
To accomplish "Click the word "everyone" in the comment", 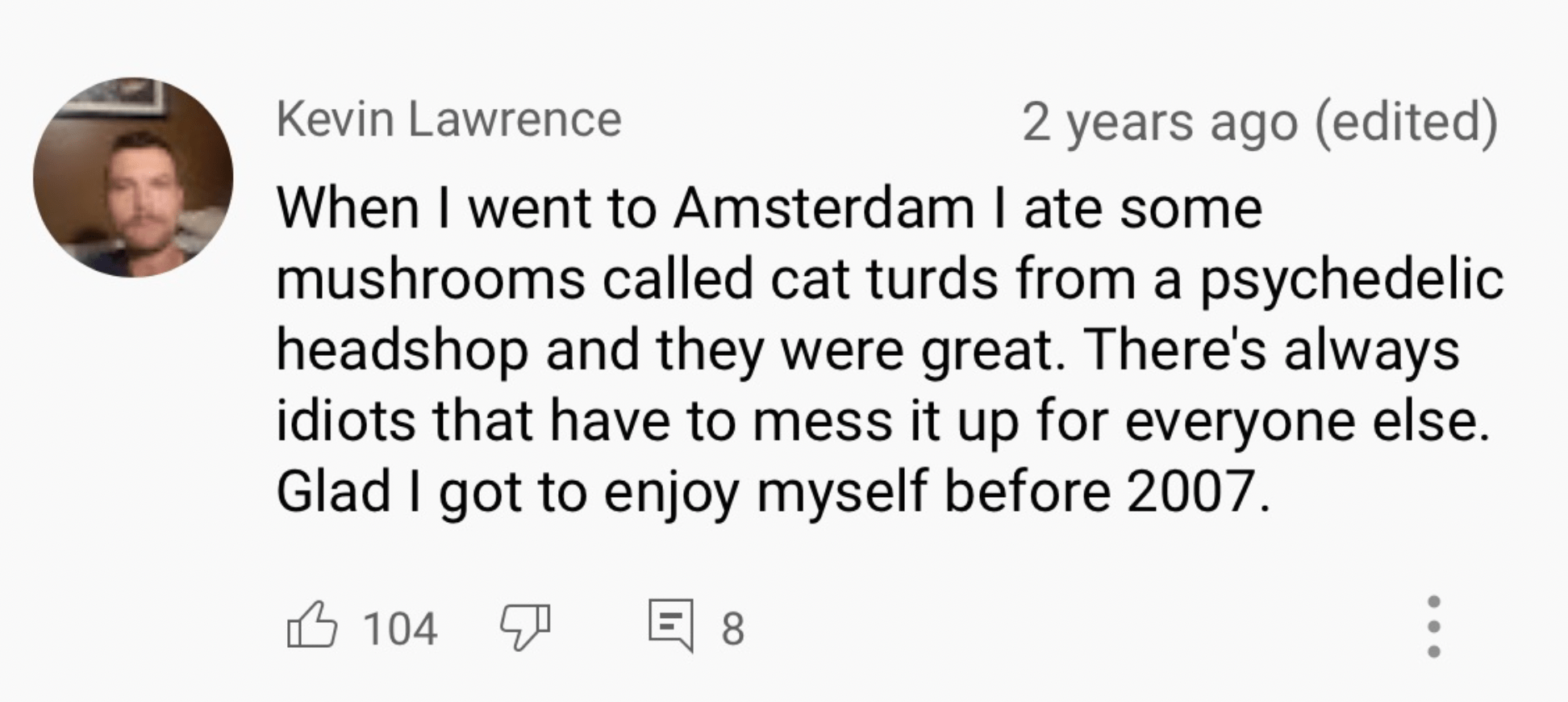I will [x=1239, y=421].
